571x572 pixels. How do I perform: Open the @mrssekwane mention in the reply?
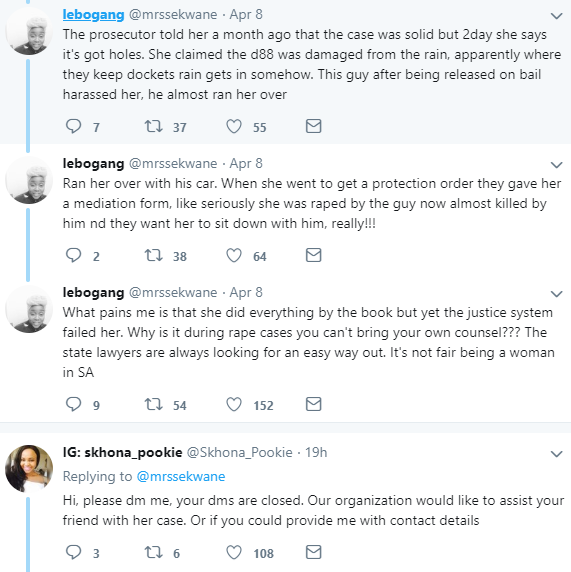(181, 476)
